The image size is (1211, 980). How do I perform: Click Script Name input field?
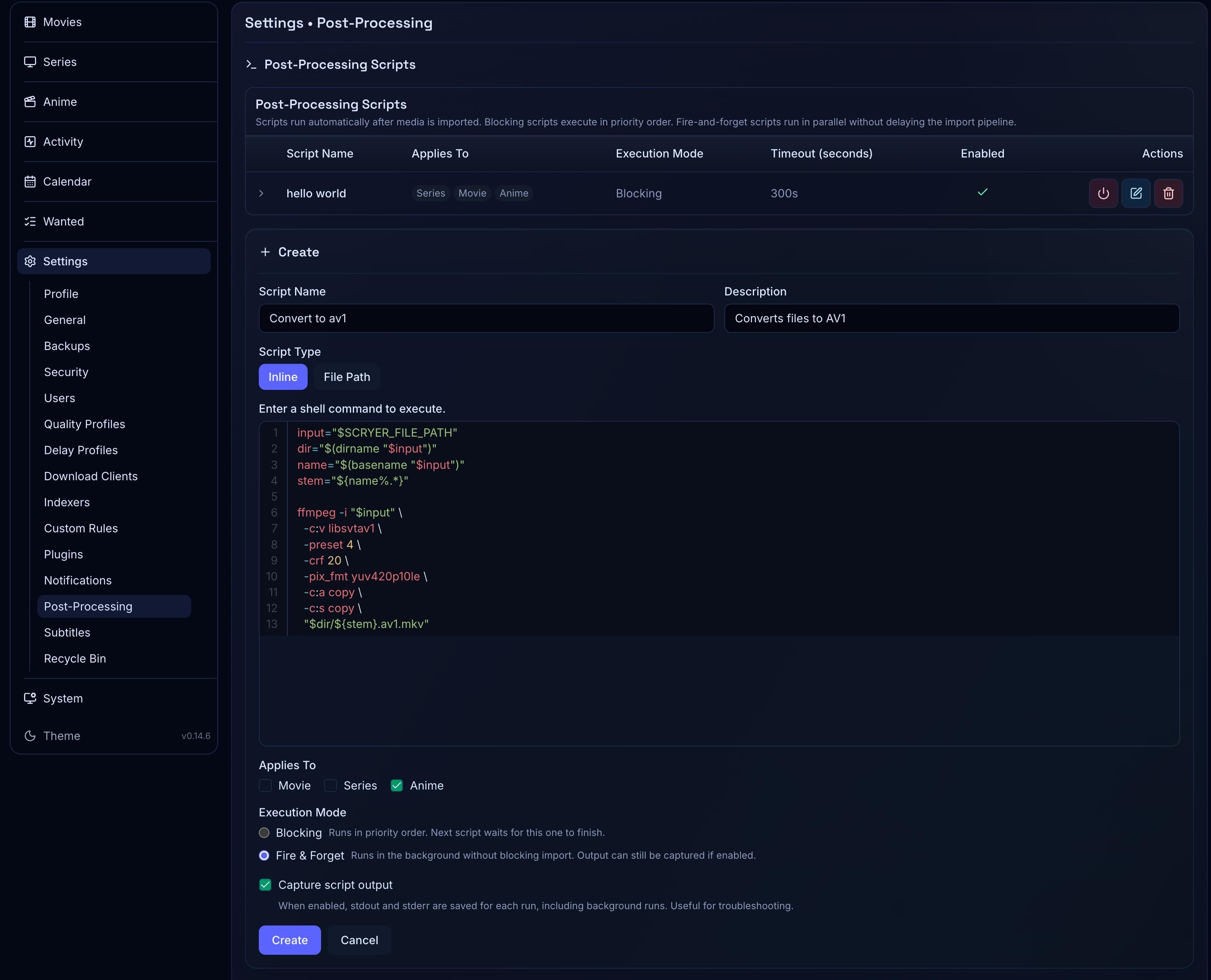(486, 318)
